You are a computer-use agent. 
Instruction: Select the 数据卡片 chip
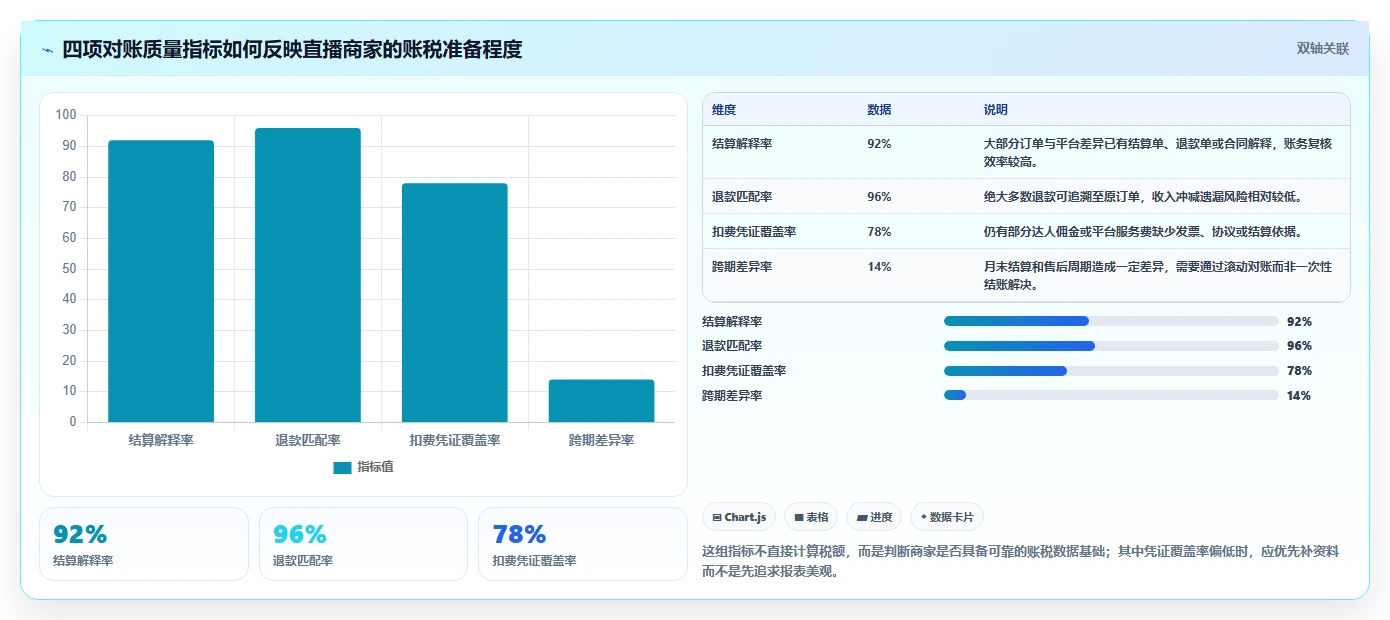pyautogui.click(x=947, y=517)
